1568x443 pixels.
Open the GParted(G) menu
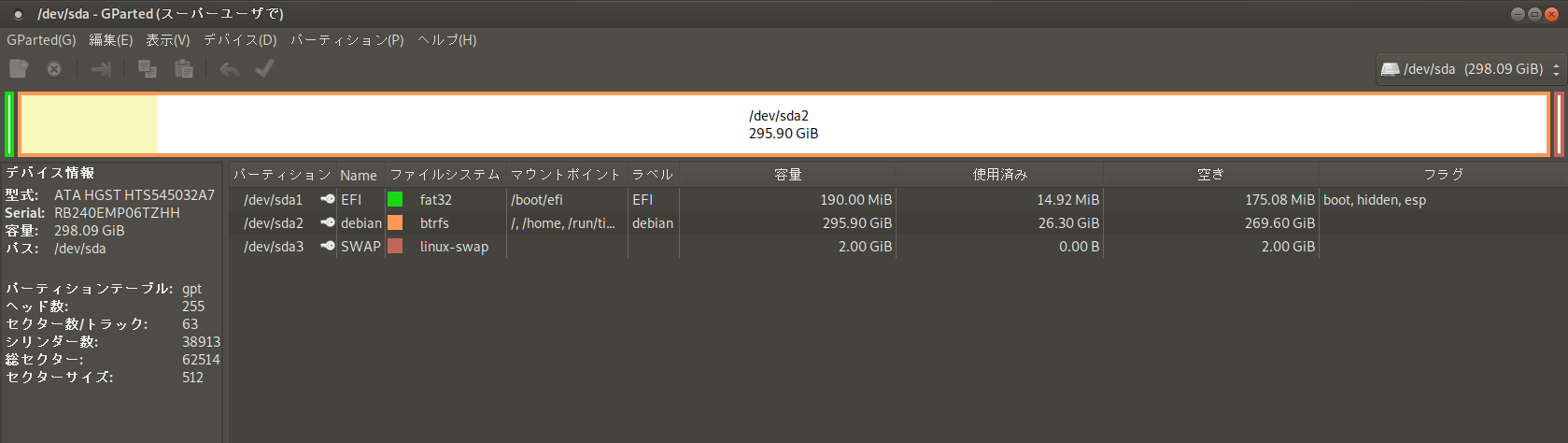(41, 40)
